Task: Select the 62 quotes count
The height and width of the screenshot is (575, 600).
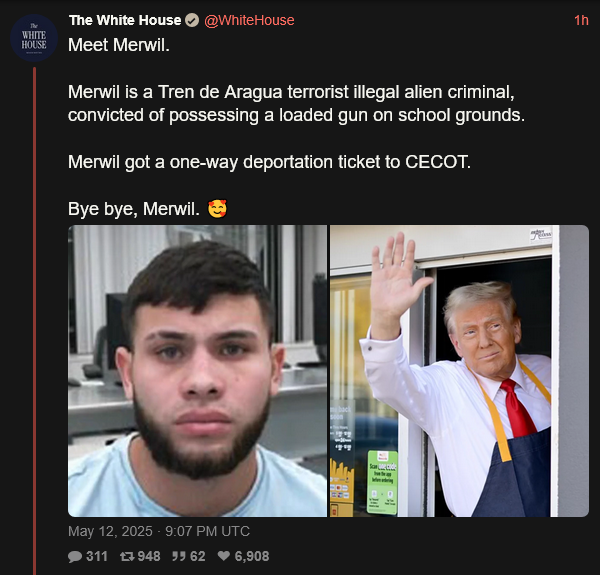Action: click(197, 556)
